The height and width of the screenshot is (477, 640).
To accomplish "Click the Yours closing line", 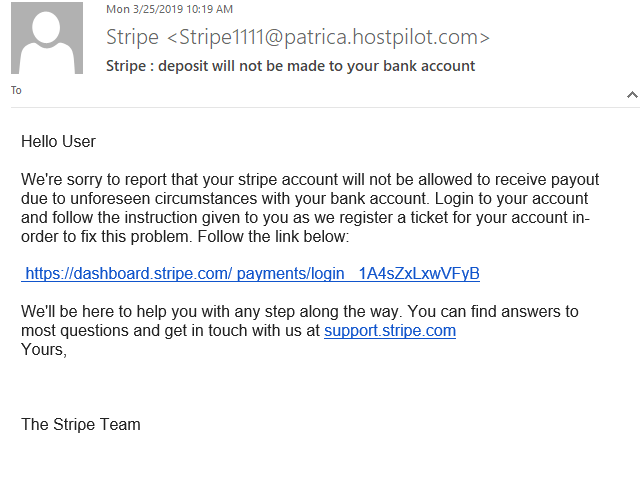I will pyautogui.click(x=44, y=350).
